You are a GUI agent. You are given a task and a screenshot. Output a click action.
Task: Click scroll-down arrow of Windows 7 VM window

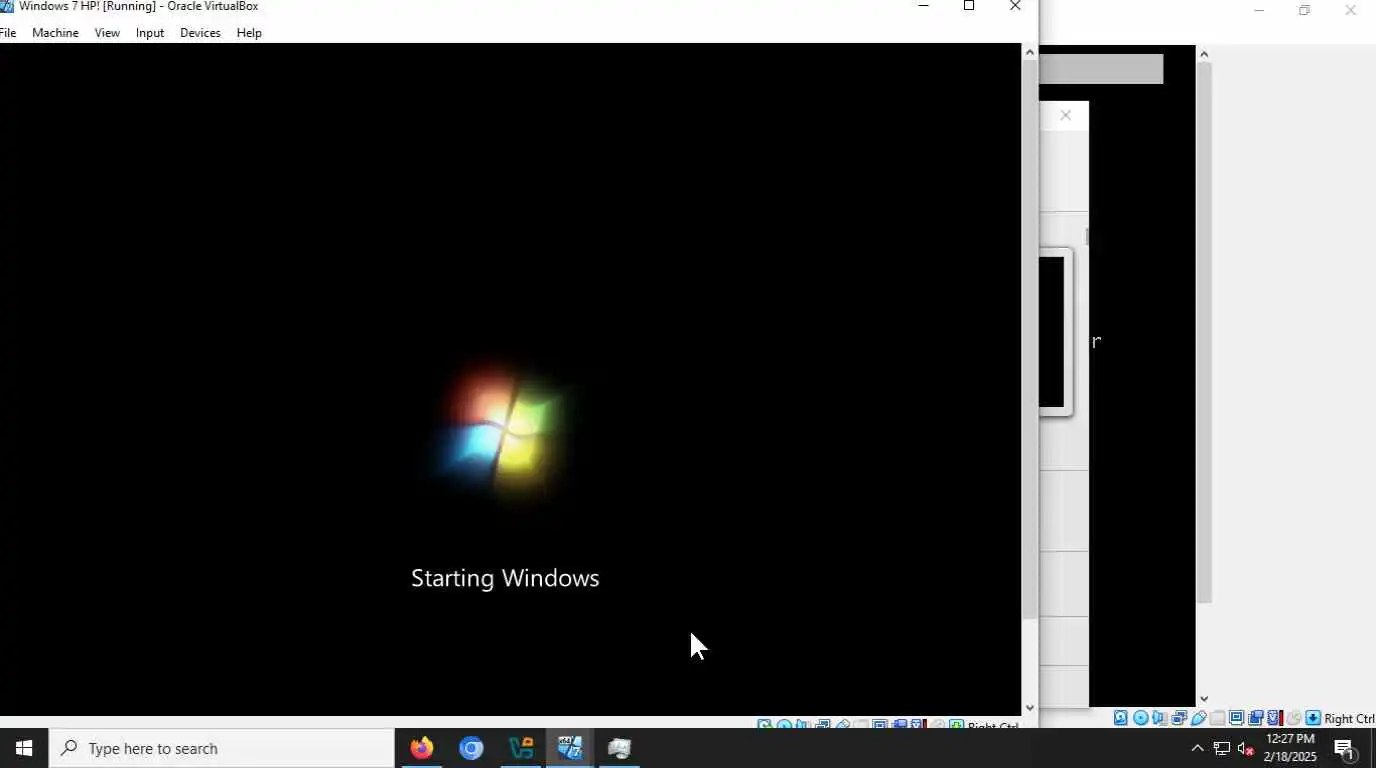pos(1029,708)
